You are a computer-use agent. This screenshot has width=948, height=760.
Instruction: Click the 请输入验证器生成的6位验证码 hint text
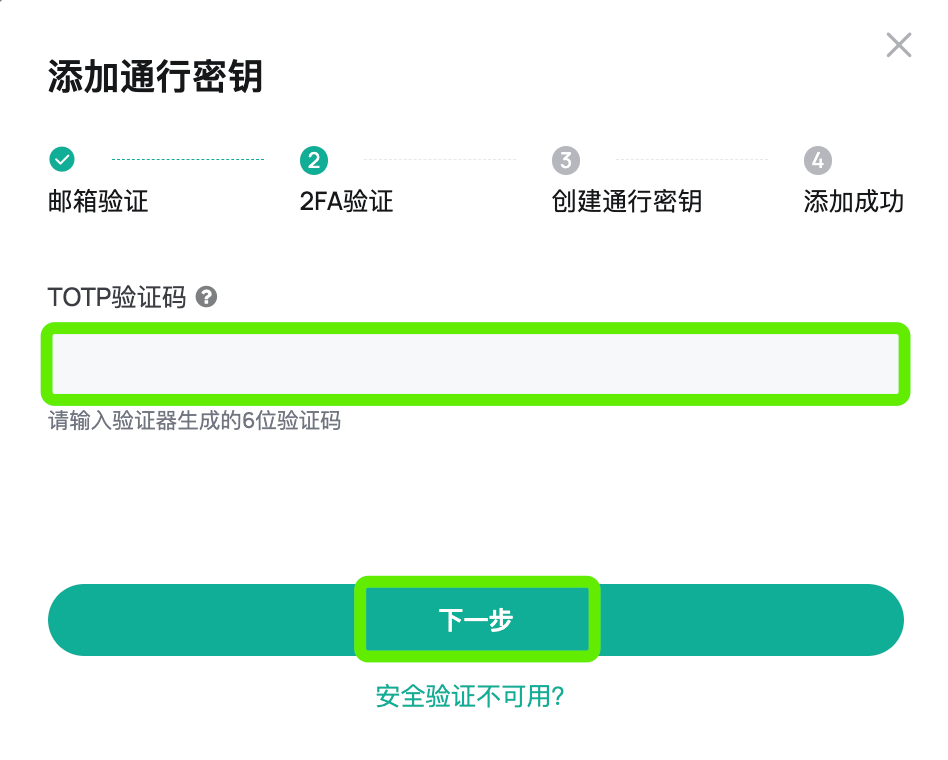coord(195,421)
